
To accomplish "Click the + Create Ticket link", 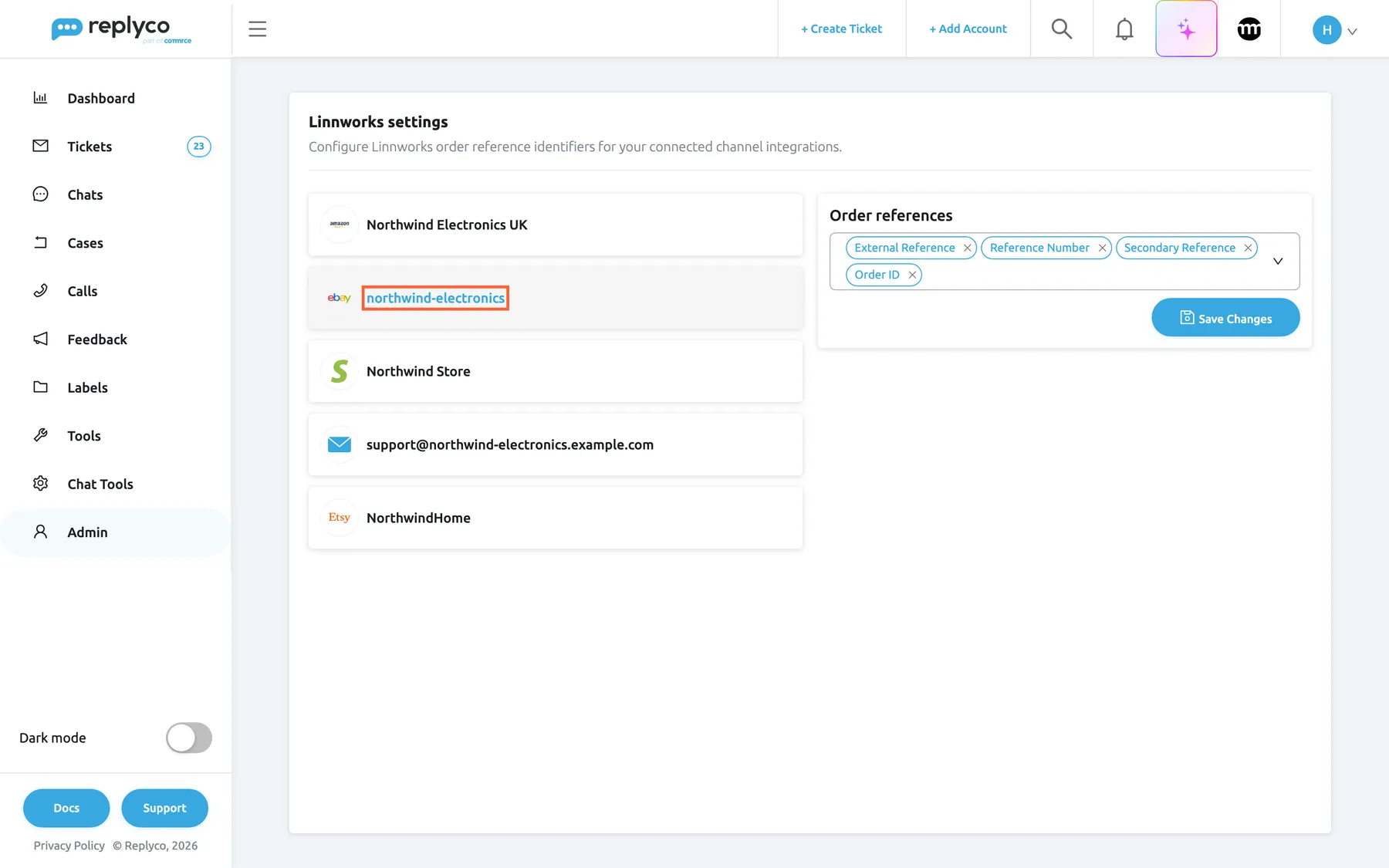I will (x=841, y=29).
